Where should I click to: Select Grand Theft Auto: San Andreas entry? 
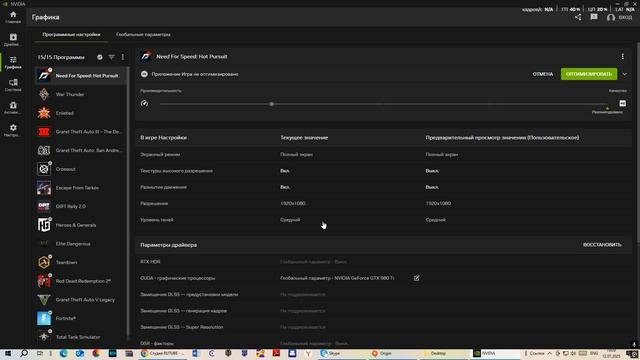pos(81,150)
